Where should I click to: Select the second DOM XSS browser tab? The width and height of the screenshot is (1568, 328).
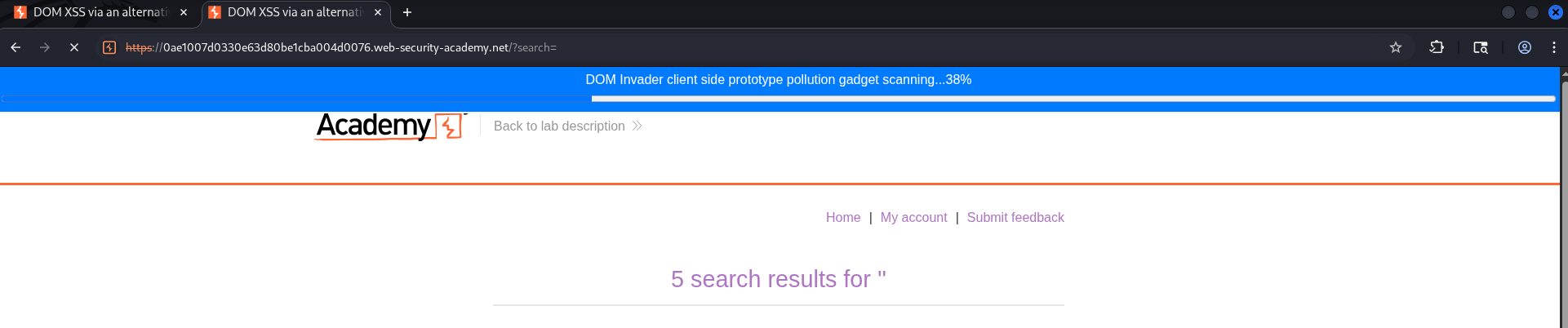292,12
